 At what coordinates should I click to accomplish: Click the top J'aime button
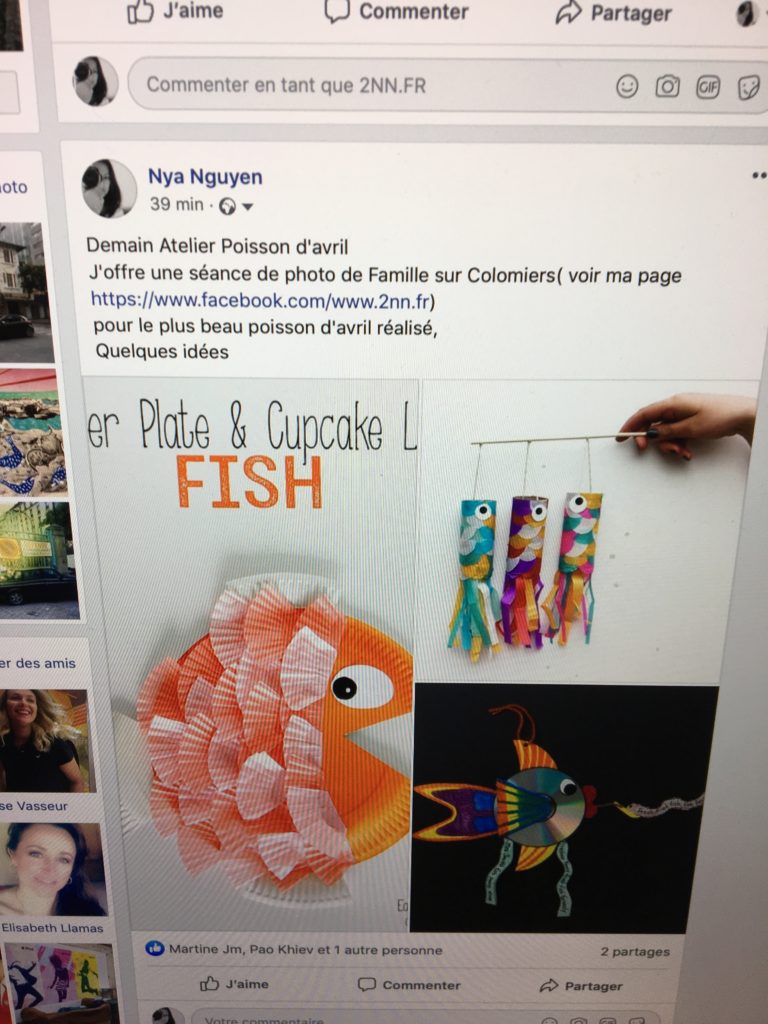click(x=175, y=11)
